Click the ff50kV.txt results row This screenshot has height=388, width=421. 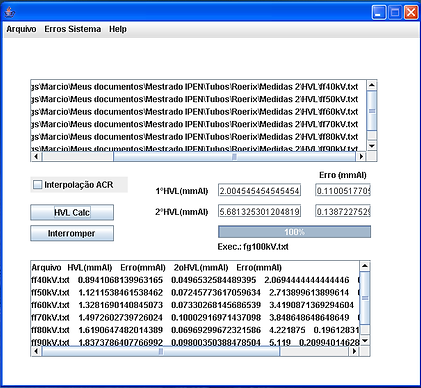tap(195, 293)
